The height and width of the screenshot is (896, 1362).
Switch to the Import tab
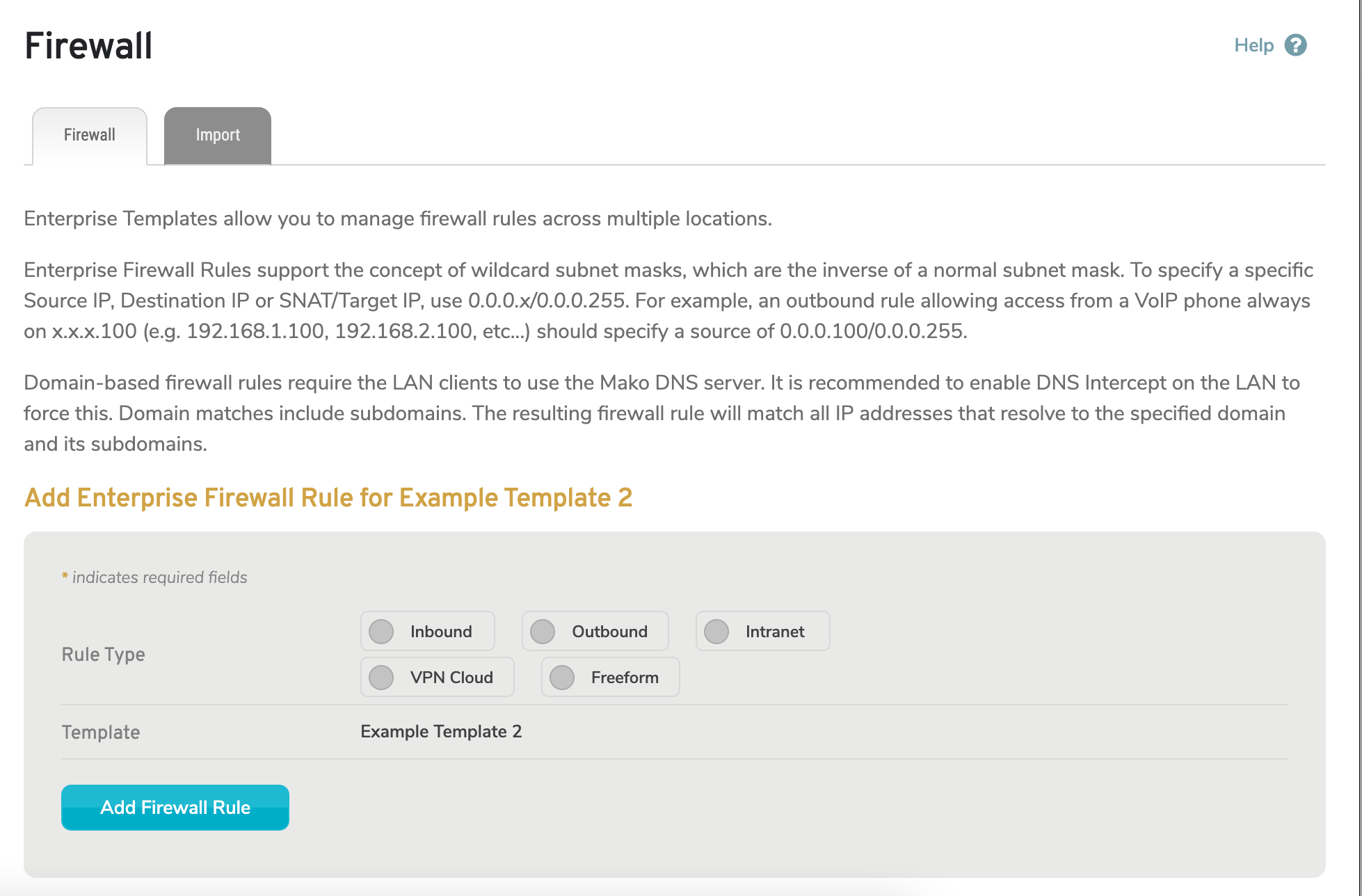click(x=217, y=135)
